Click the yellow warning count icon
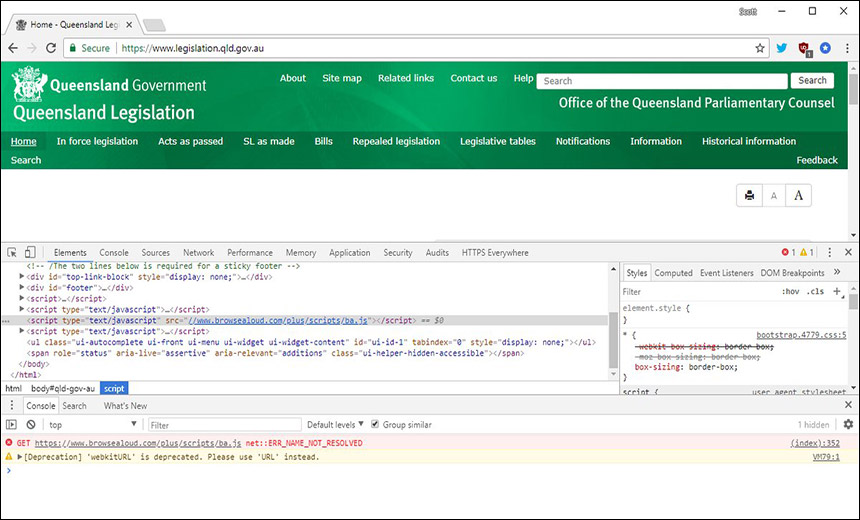This screenshot has width=860, height=520. tap(804, 252)
